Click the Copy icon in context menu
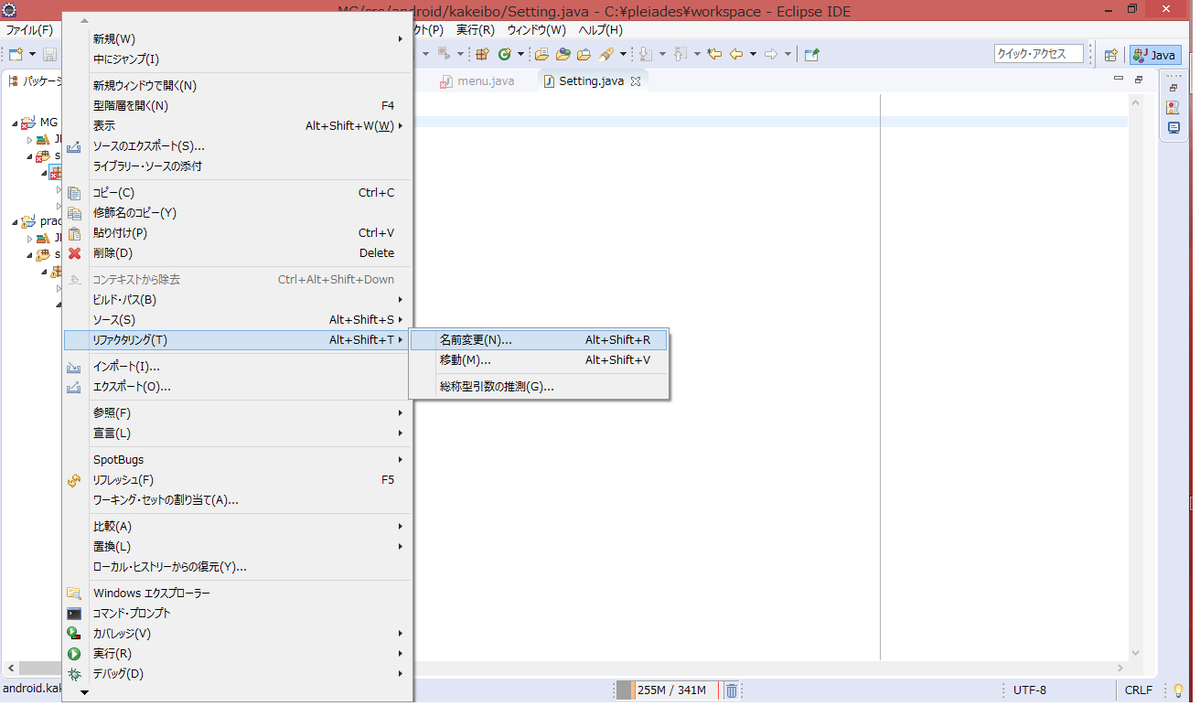Screen dimensions: 1200x706 [74, 193]
